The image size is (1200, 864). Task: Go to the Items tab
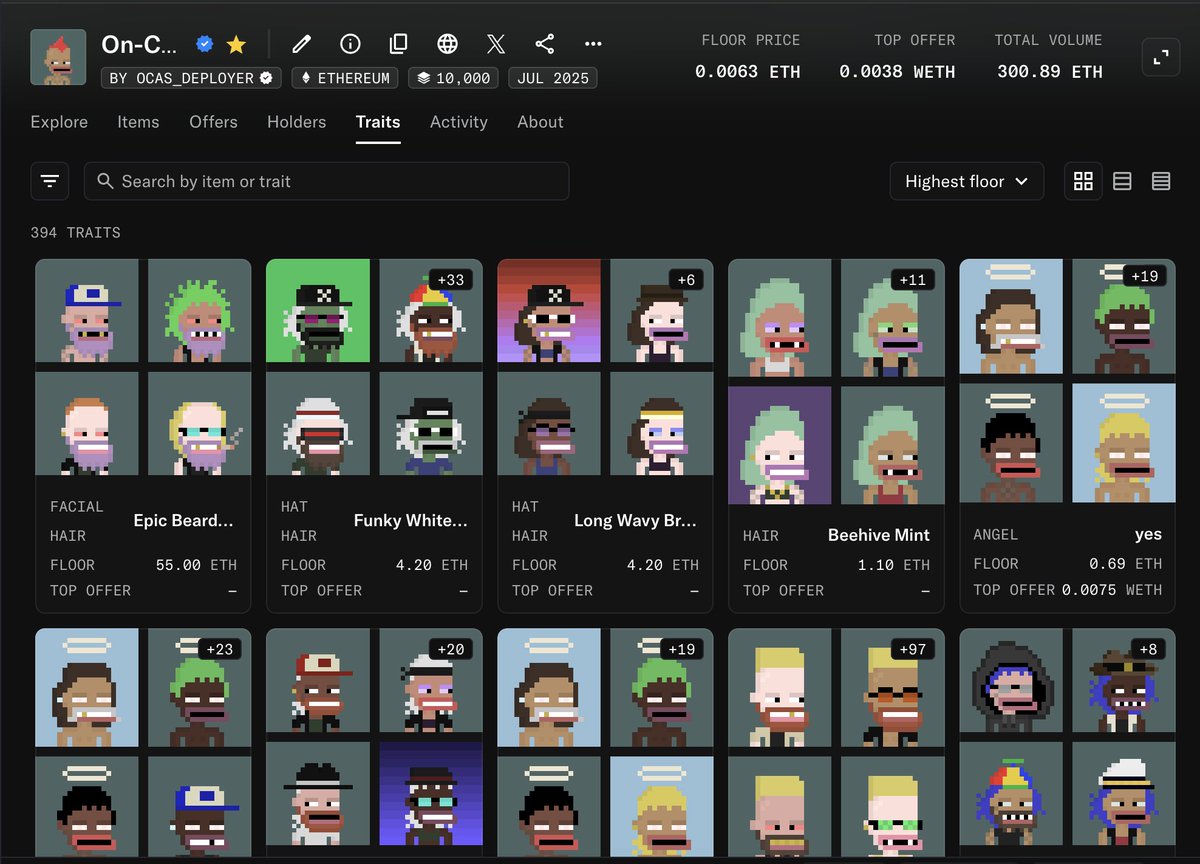(x=138, y=122)
